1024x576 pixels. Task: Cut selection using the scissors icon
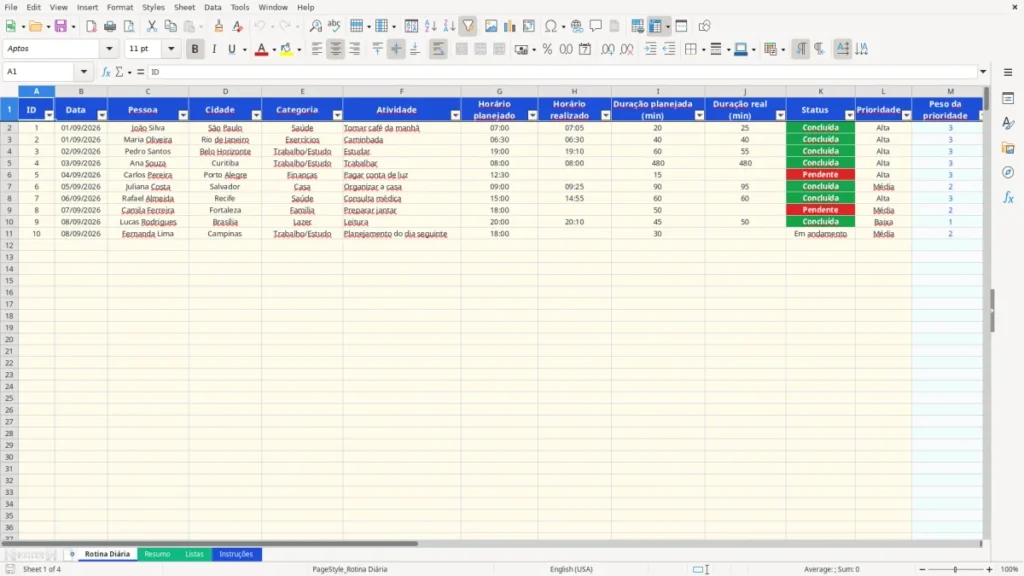point(152,26)
